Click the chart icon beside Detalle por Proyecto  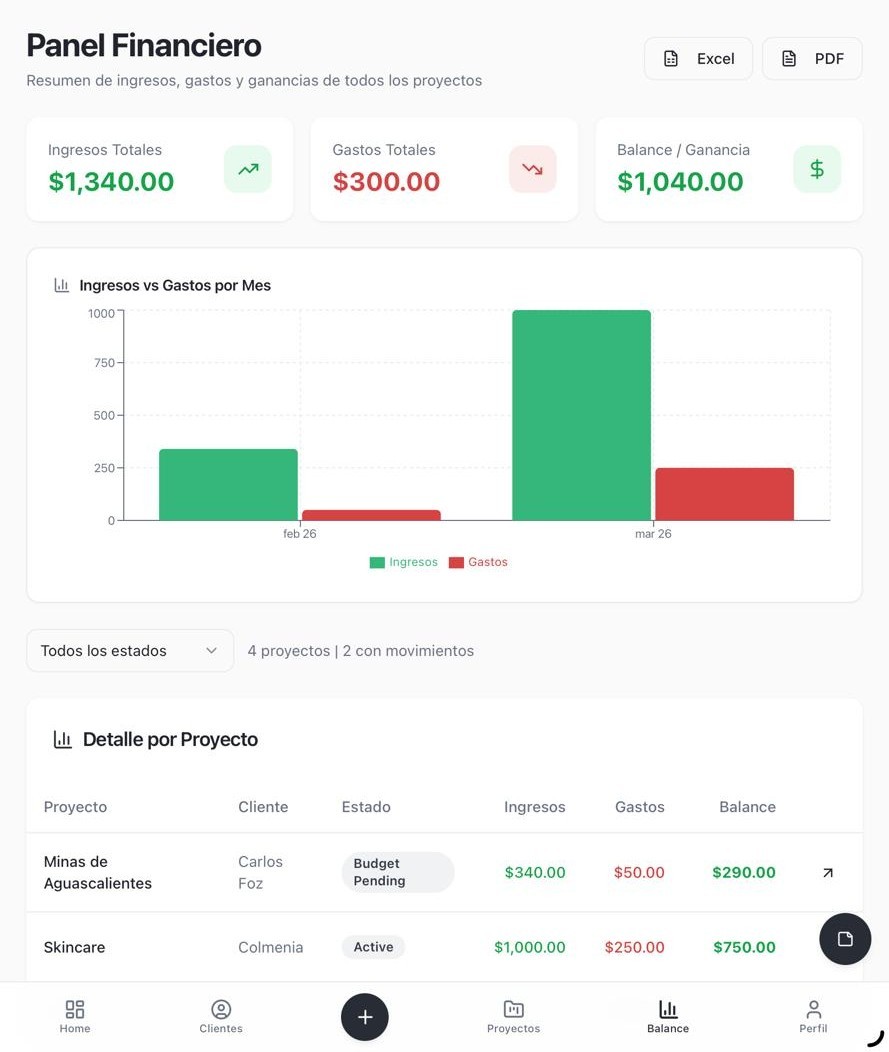tap(62, 739)
